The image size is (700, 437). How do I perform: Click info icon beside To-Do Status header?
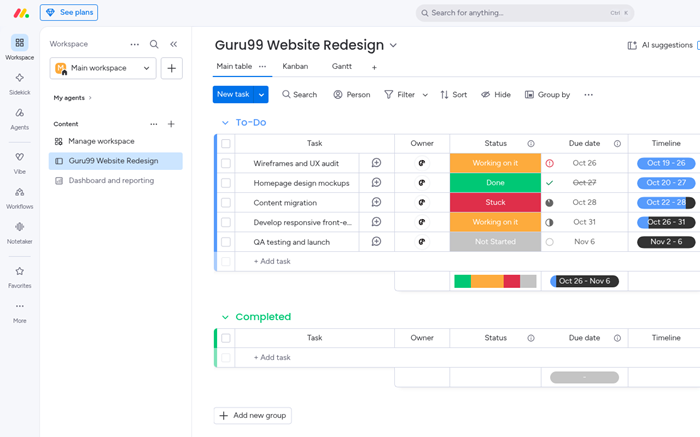[x=531, y=144]
